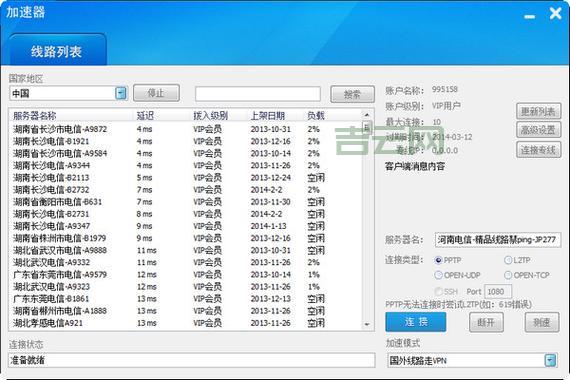Open the 国家地区 dropdown showing 中国

(68, 93)
